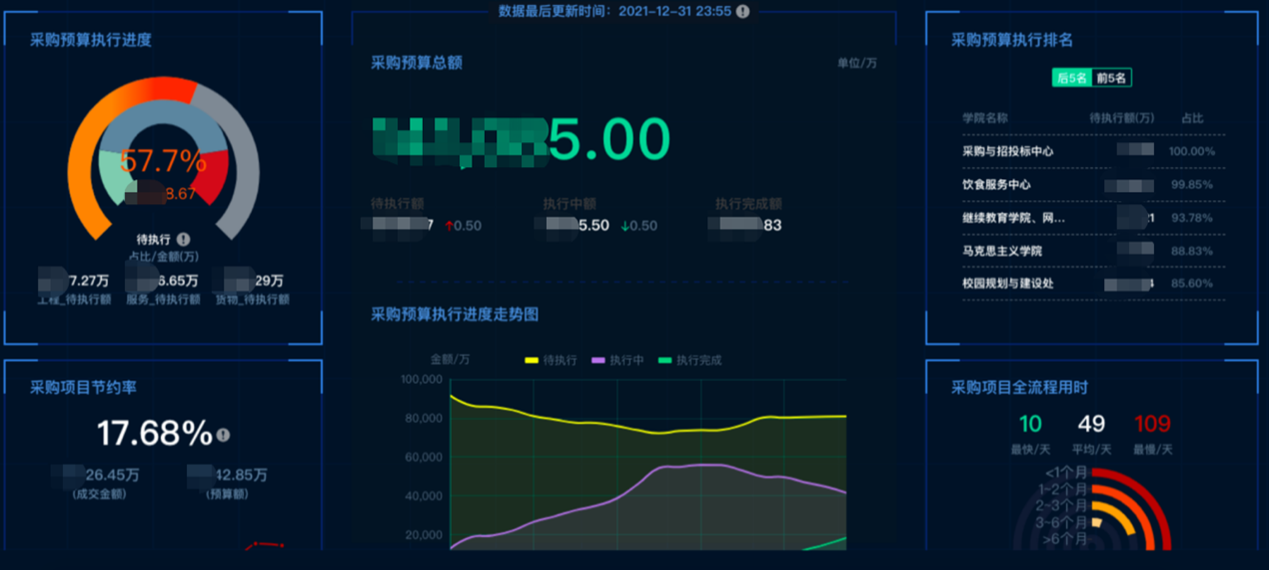Click the info icon next to 待执行 label
Viewport: 1269px width, 570px height.
[x=183, y=239]
